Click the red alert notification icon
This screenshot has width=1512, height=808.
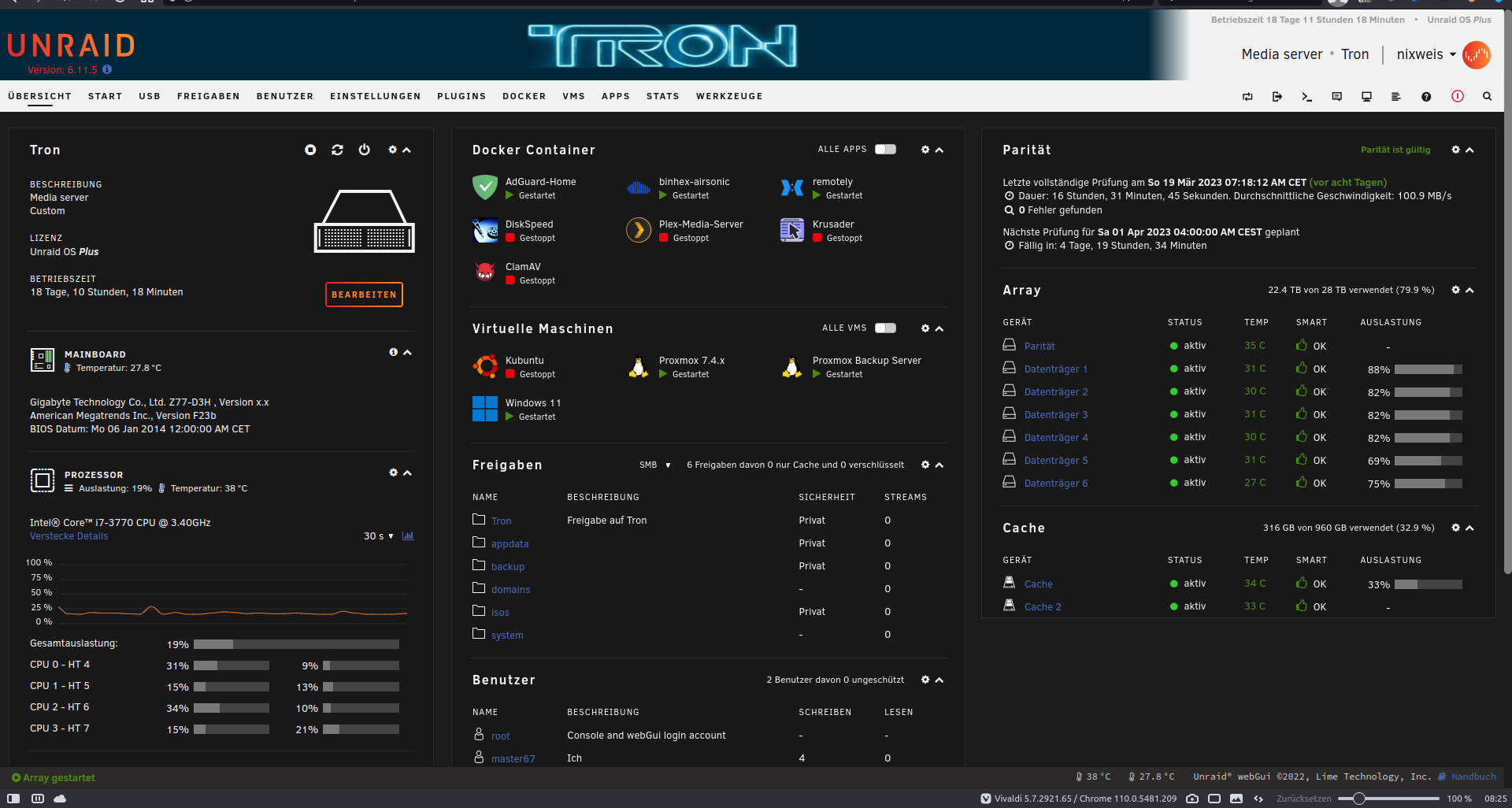(1458, 96)
